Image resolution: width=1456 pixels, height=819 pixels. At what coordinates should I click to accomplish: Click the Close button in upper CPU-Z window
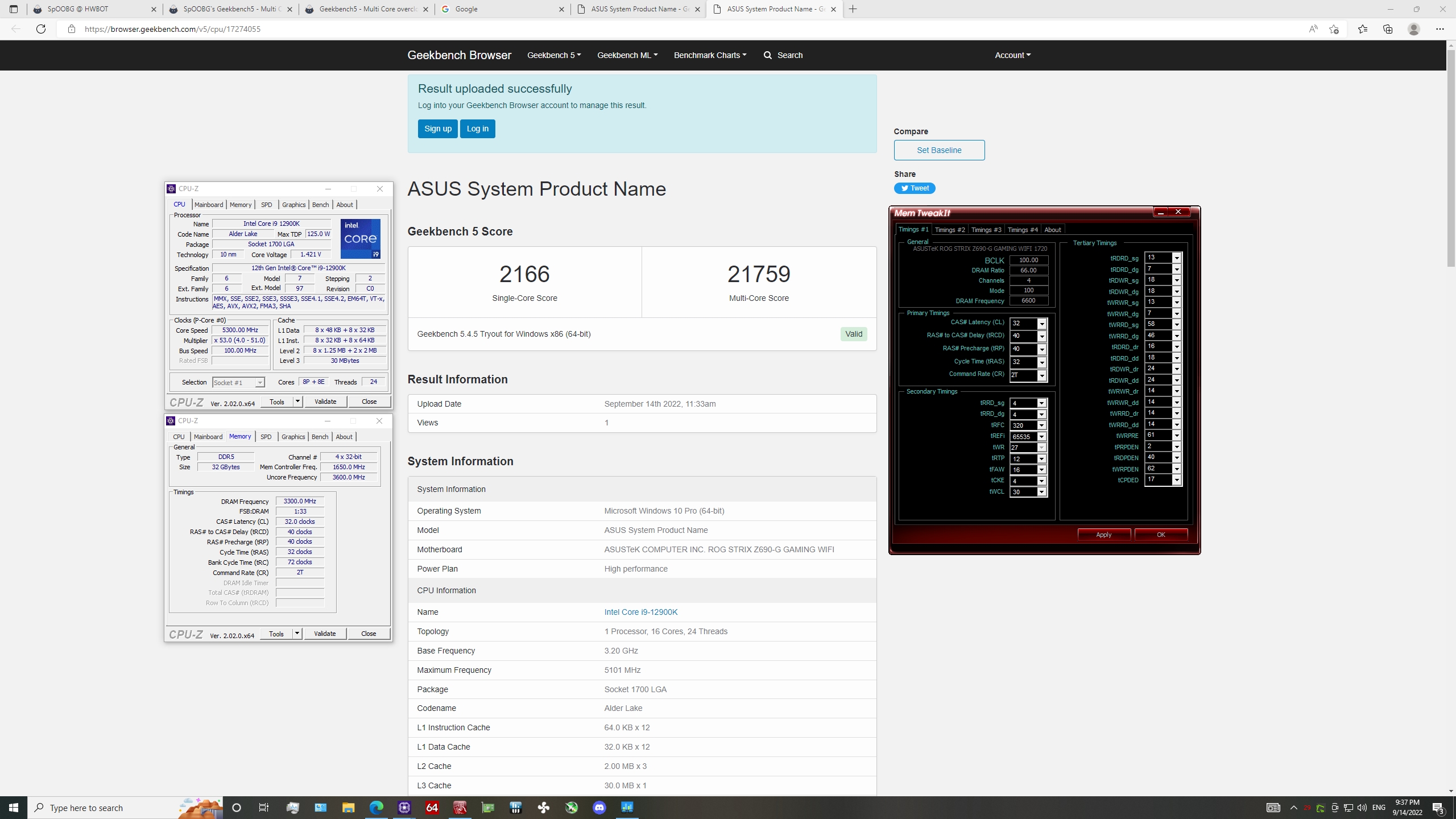tap(369, 402)
